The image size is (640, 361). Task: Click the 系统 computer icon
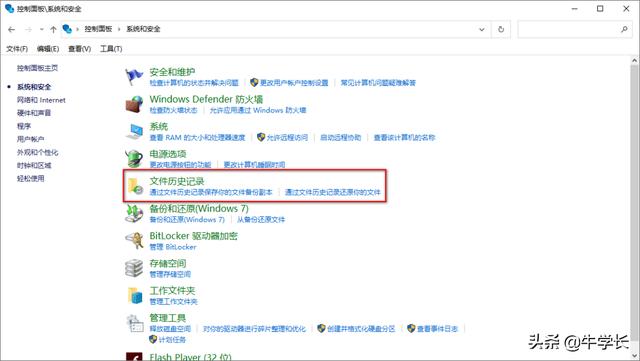pyautogui.click(x=134, y=131)
